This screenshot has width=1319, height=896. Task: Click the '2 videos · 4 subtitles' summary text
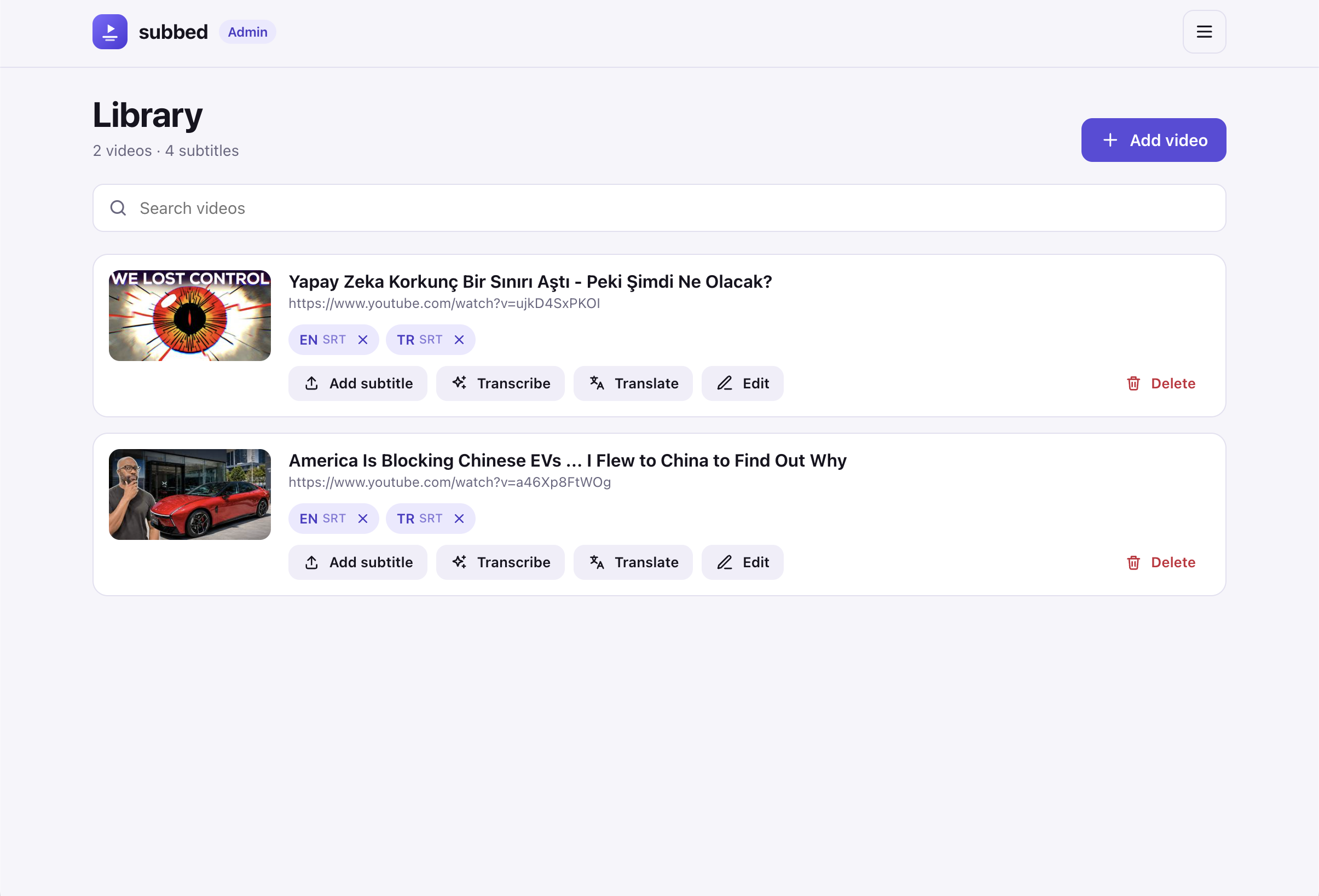point(166,151)
